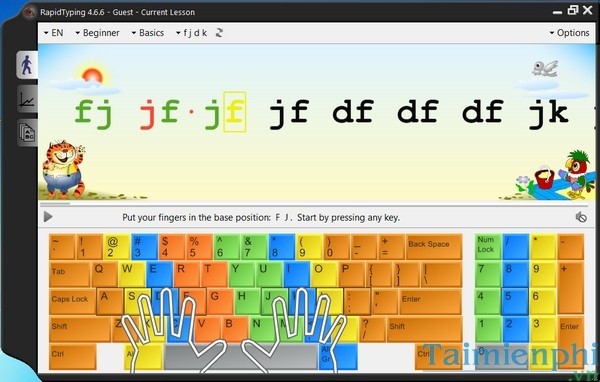This screenshot has width=600, height=382.
Task: Click the numpad 4 key
Action: 488,302
